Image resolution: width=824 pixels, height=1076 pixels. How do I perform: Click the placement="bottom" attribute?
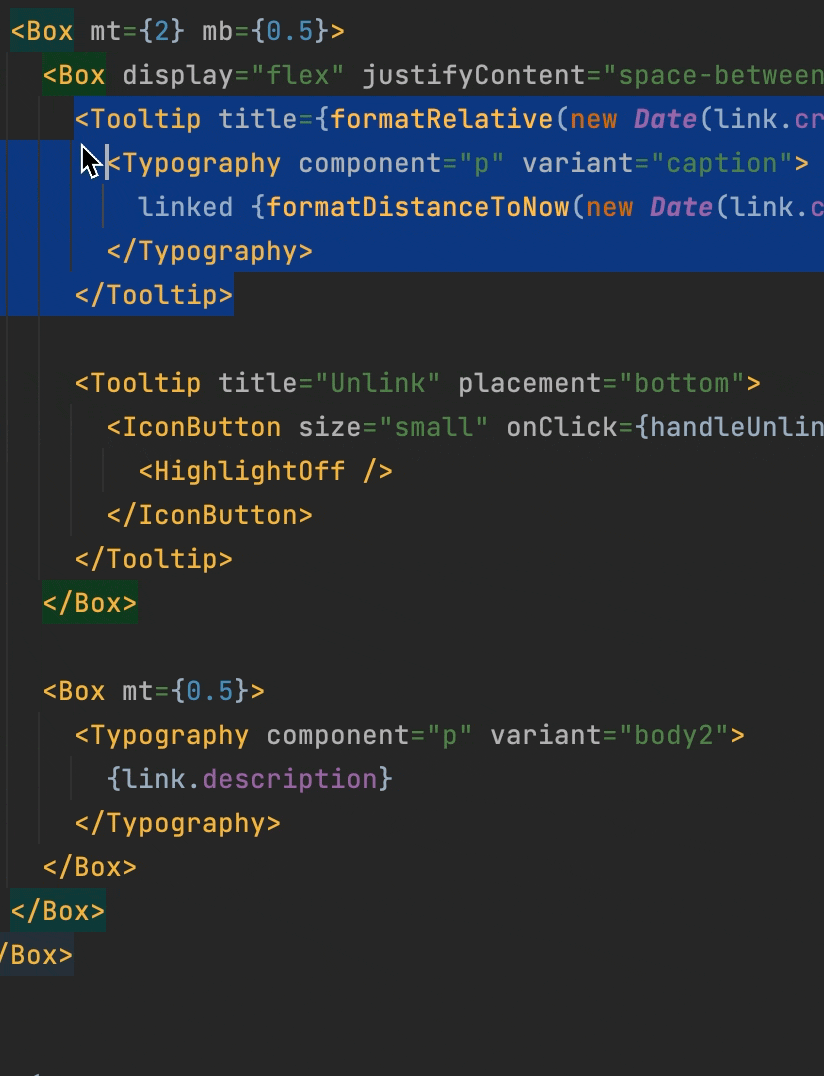[x=601, y=383]
